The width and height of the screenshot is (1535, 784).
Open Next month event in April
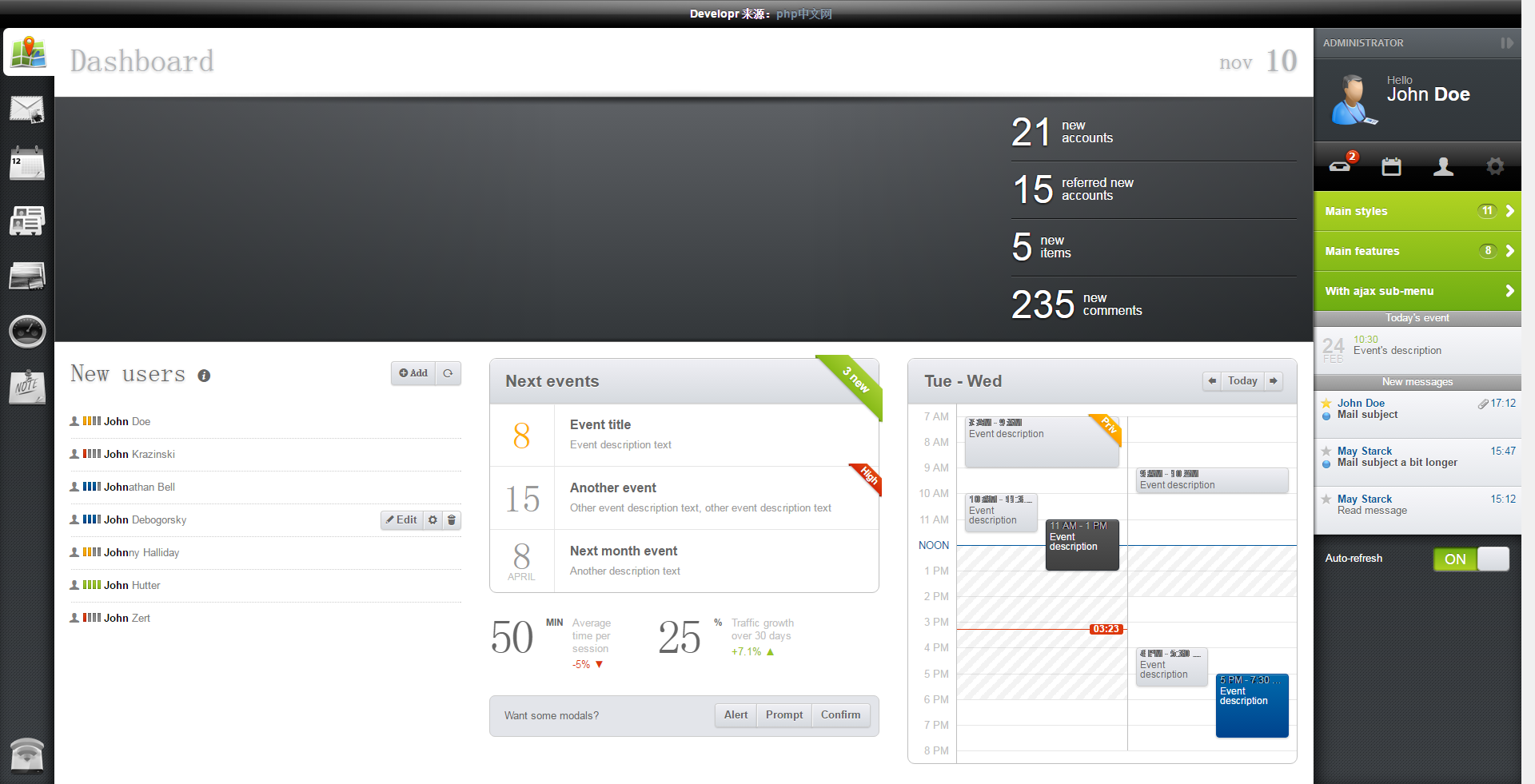[684, 561]
